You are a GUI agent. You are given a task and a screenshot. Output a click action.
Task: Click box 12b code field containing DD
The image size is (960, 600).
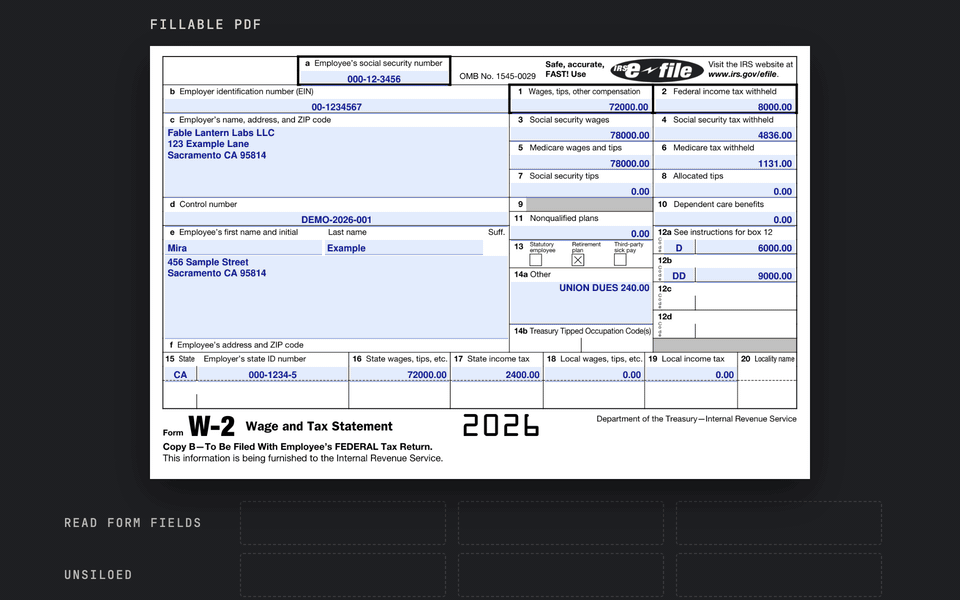pos(678,276)
